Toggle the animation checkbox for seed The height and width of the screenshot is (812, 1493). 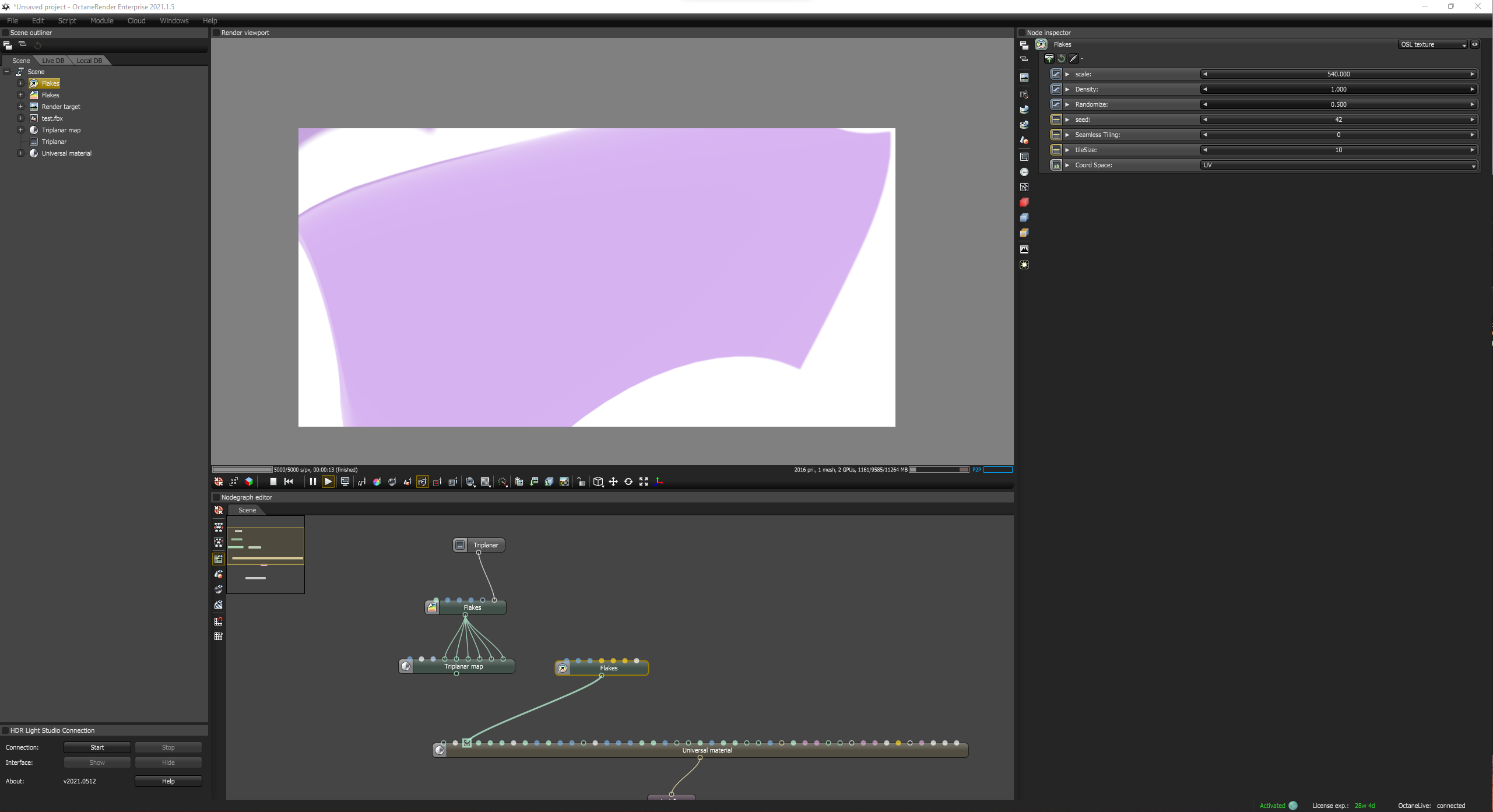click(x=1056, y=119)
